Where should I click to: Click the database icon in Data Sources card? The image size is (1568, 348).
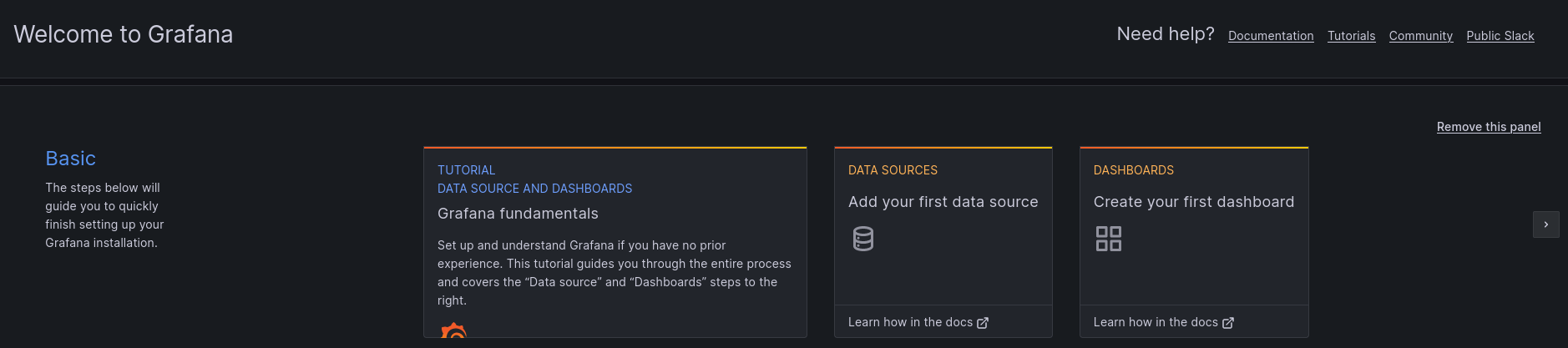pos(863,239)
